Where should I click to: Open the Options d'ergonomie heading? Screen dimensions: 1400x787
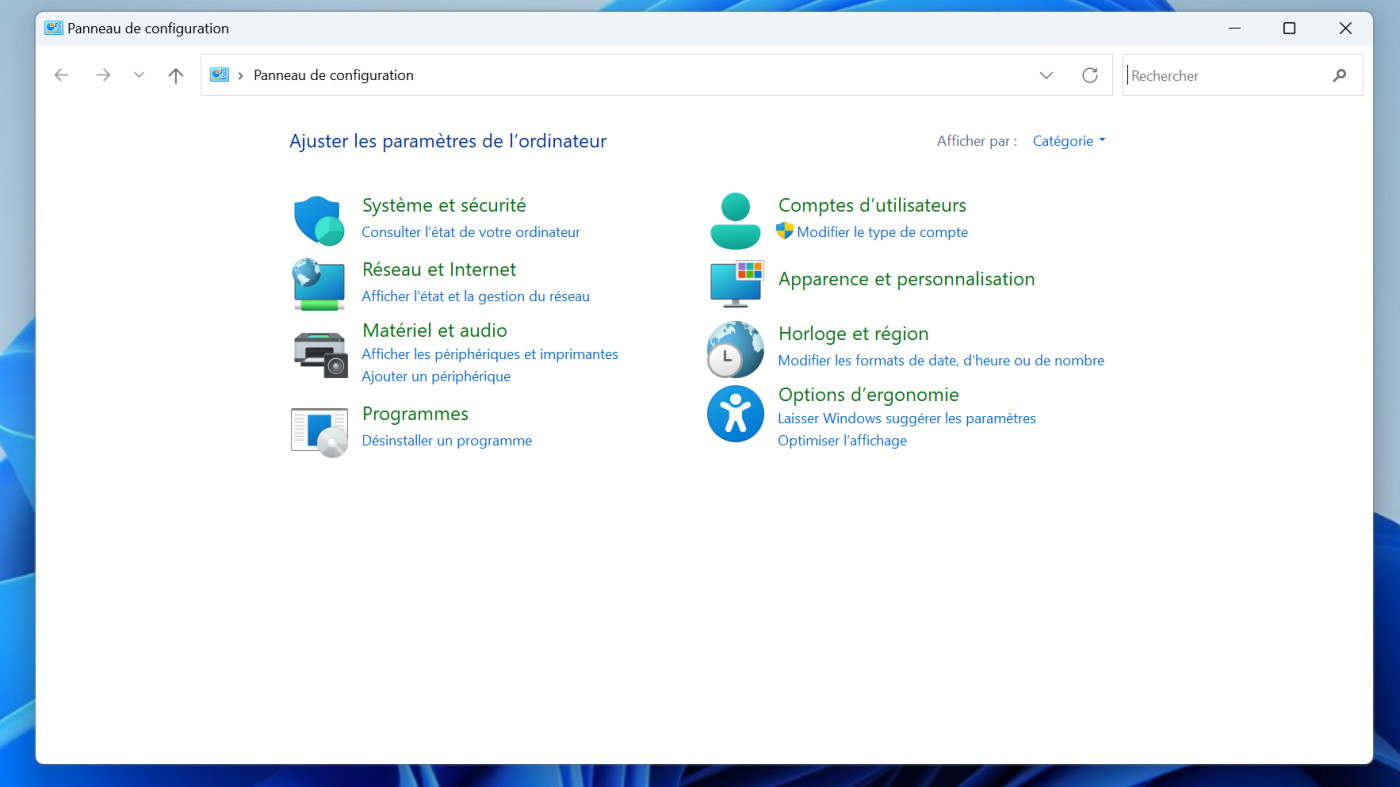click(869, 395)
